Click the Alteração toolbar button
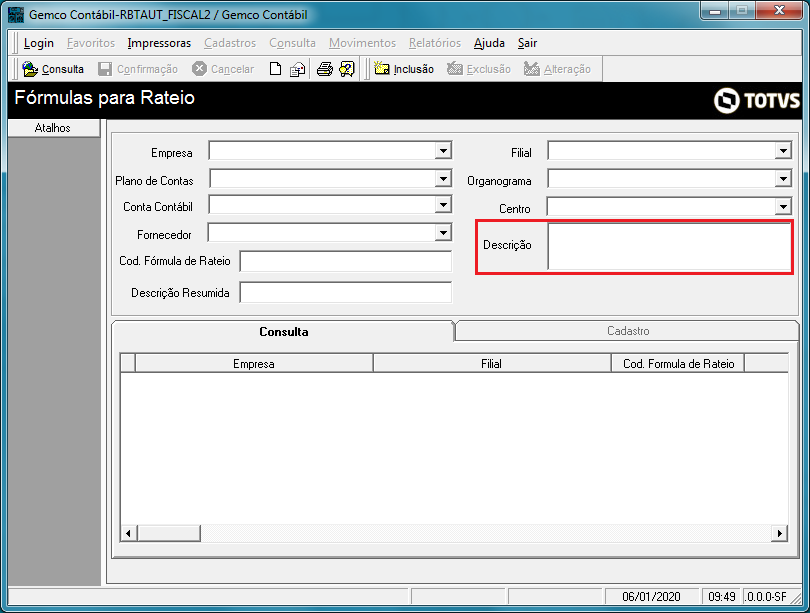The image size is (810, 613). 557,69
